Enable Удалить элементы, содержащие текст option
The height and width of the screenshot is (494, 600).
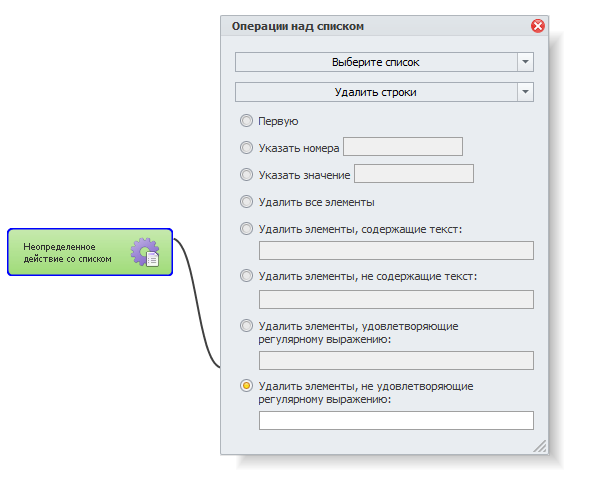(x=246, y=229)
